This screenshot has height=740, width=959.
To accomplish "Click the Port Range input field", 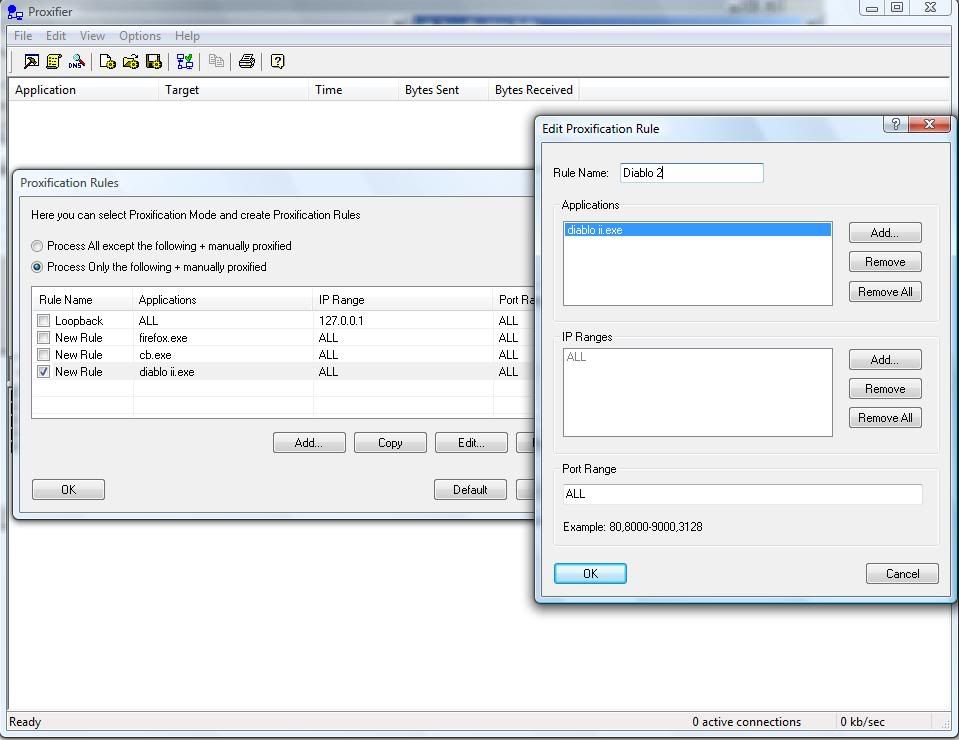I will (x=742, y=494).
